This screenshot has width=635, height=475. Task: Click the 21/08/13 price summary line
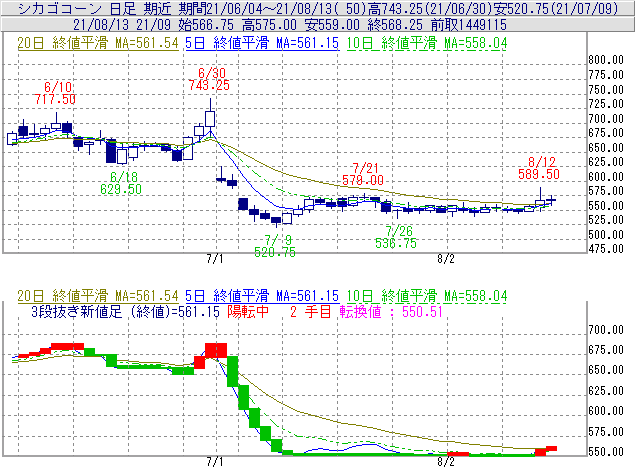[x=290, y=25]
